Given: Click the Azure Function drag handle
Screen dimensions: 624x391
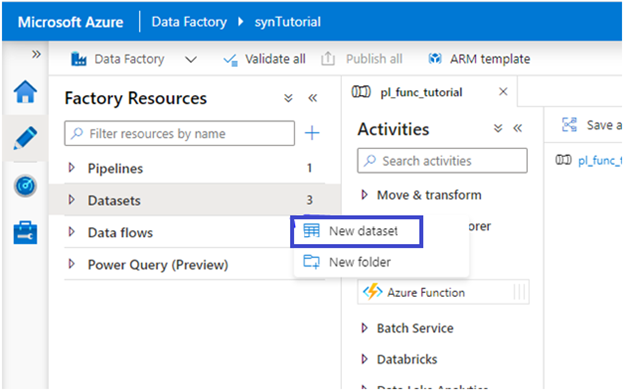Looking at the screenshot, I should click(x=519, y=292).
